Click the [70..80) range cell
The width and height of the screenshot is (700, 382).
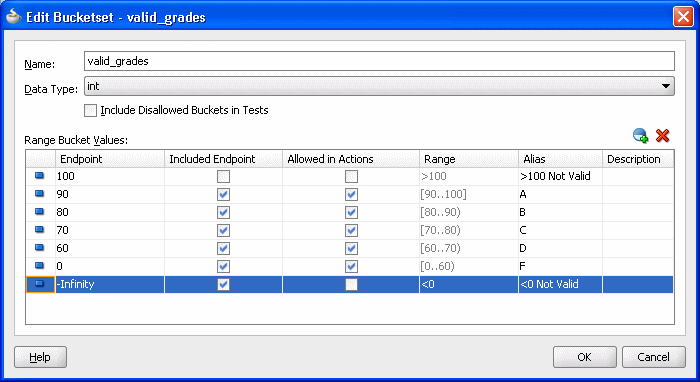(x=469, y=230)
